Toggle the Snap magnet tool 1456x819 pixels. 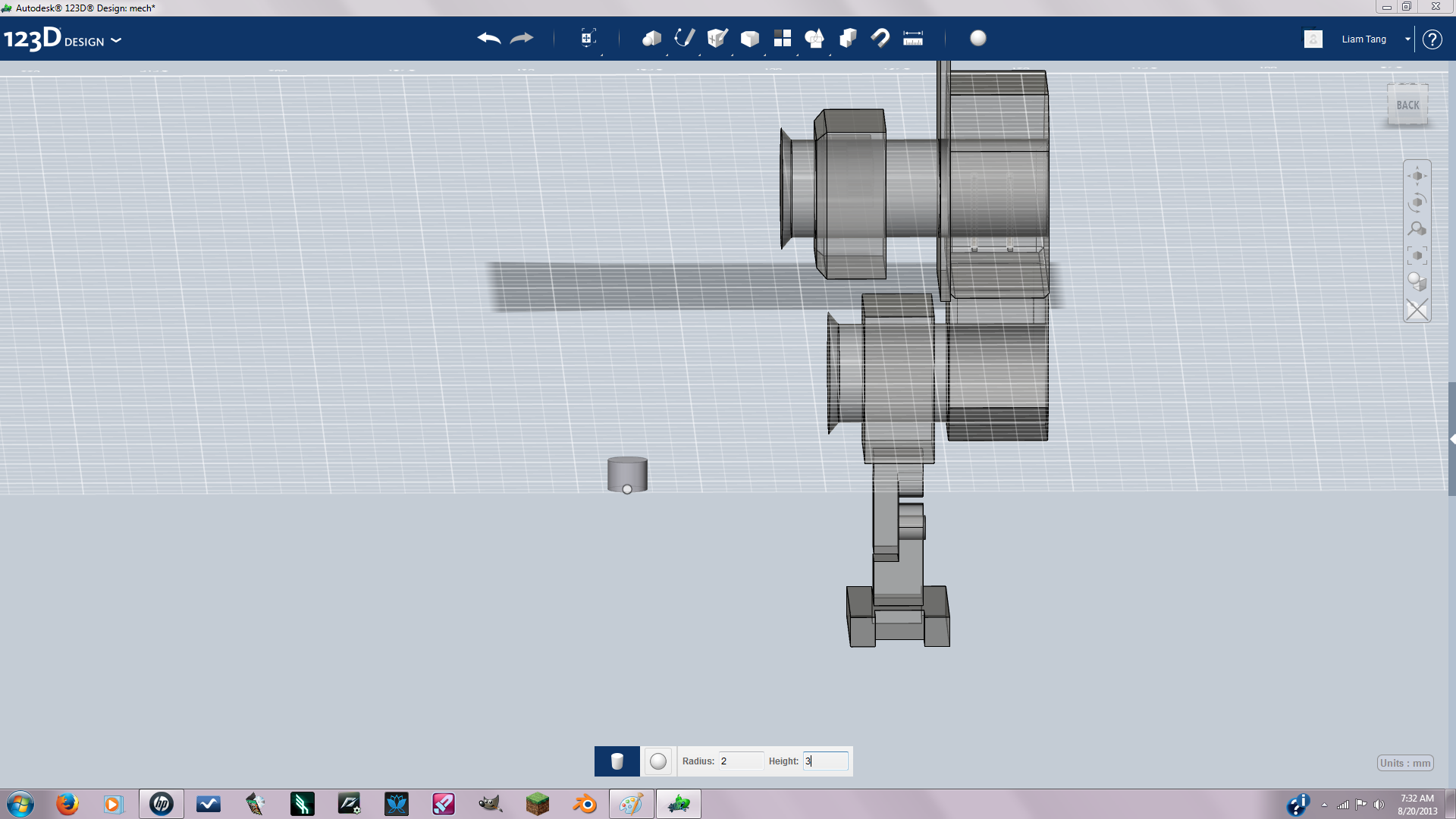pyautogui.click(x=880, y=38)
